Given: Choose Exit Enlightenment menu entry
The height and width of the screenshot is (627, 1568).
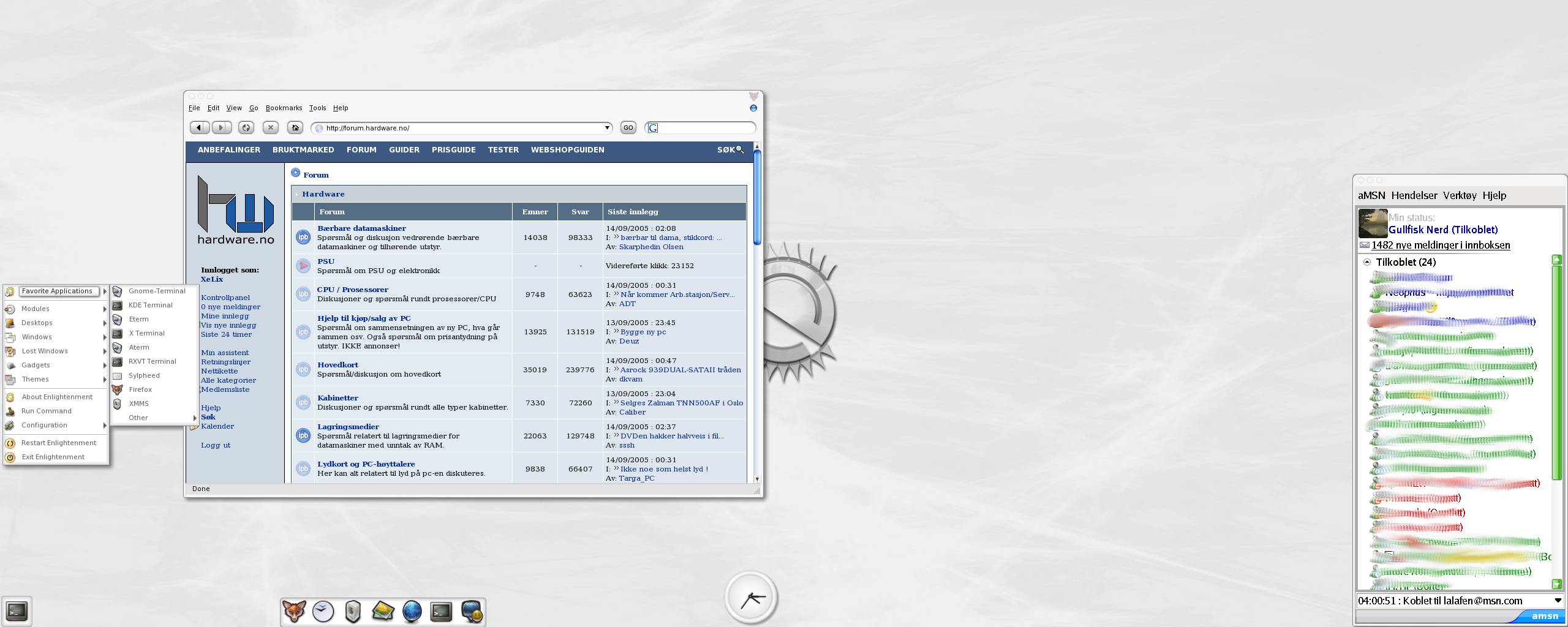Looking at the screenshot, I should [57, 457].
